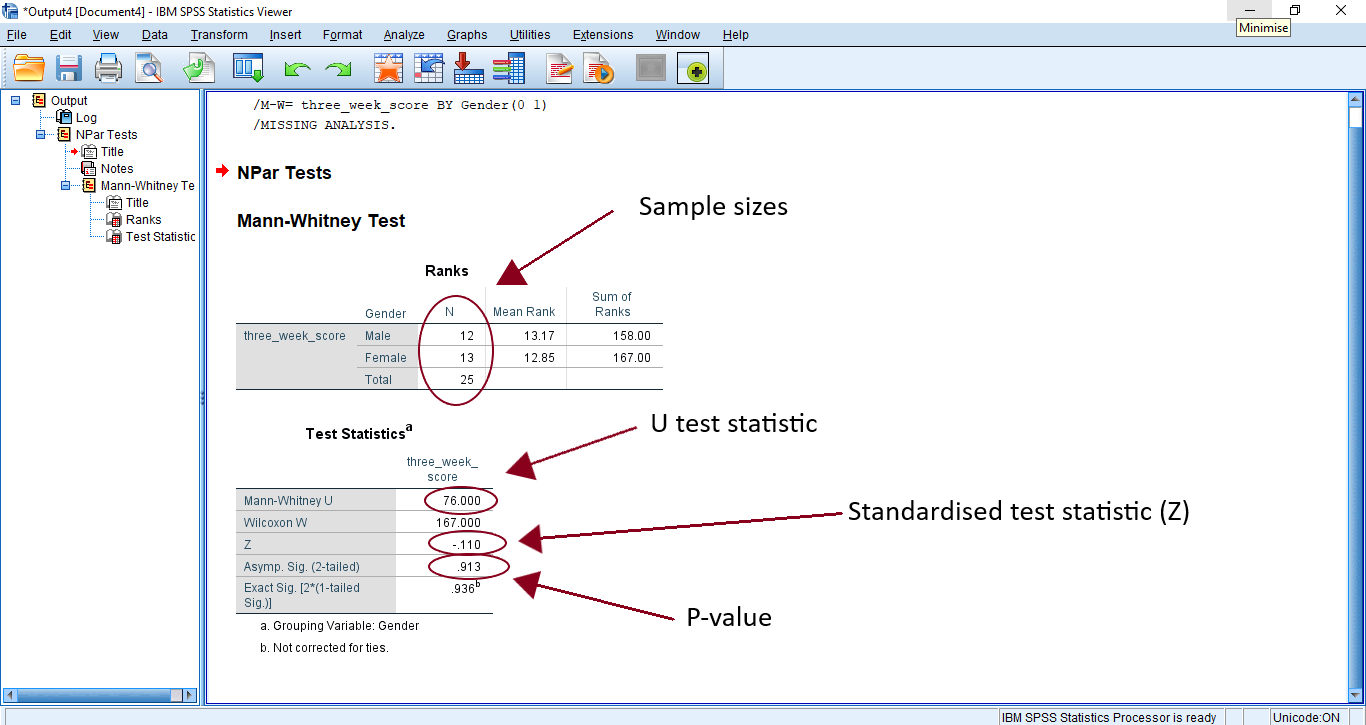Select NPar Tests in the outline

click(x=106, y=134)
